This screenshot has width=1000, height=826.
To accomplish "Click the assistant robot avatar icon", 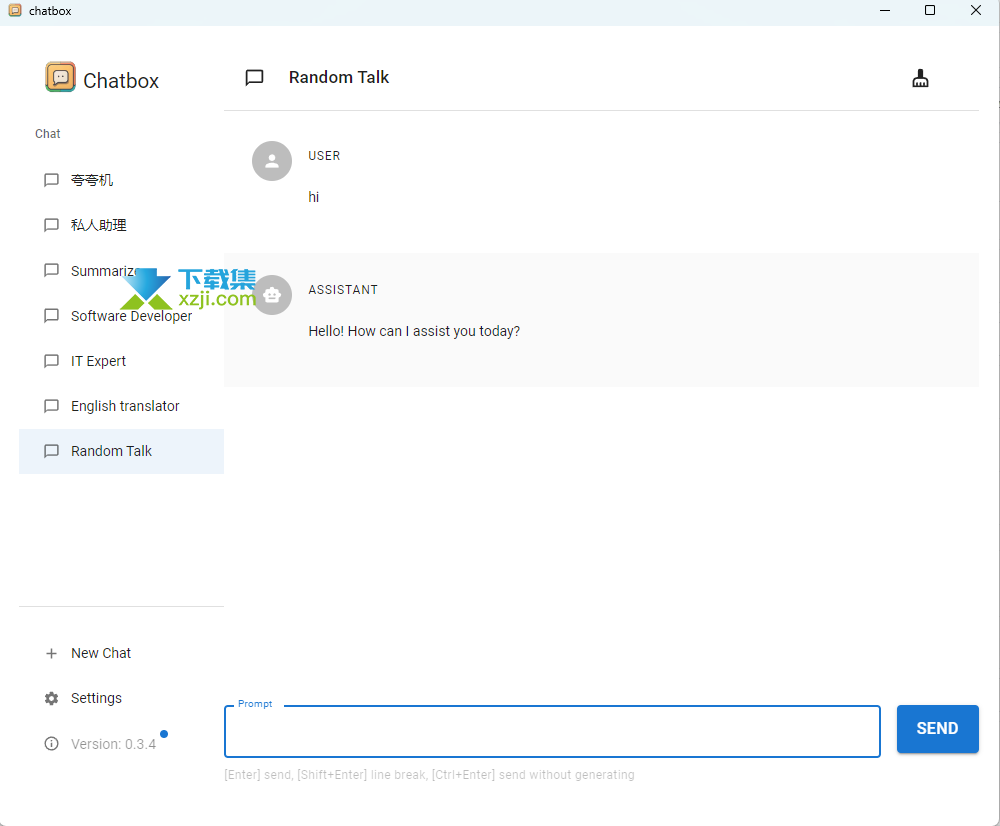I will click(272, 295).
